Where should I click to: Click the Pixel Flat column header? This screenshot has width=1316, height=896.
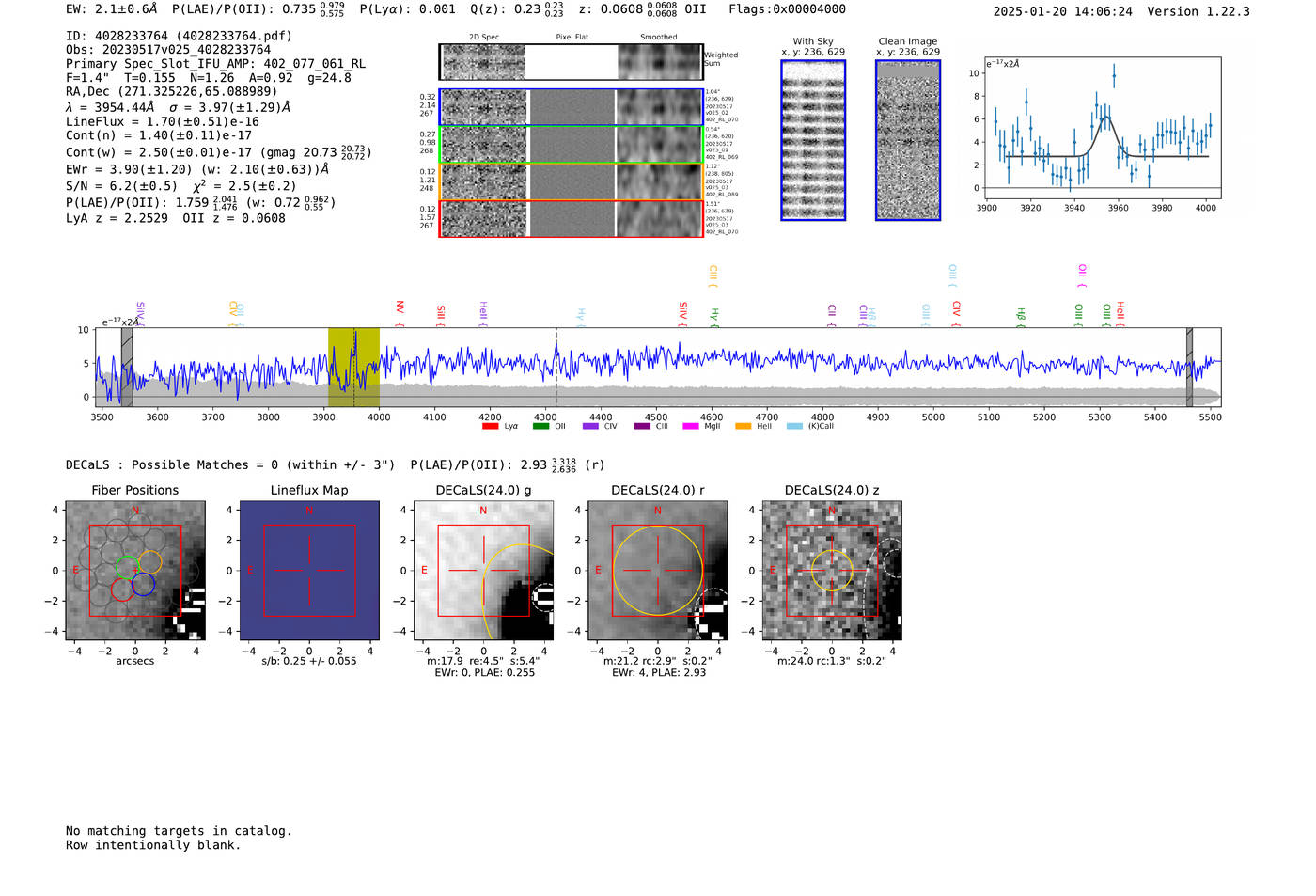click(x=572, y=38)
